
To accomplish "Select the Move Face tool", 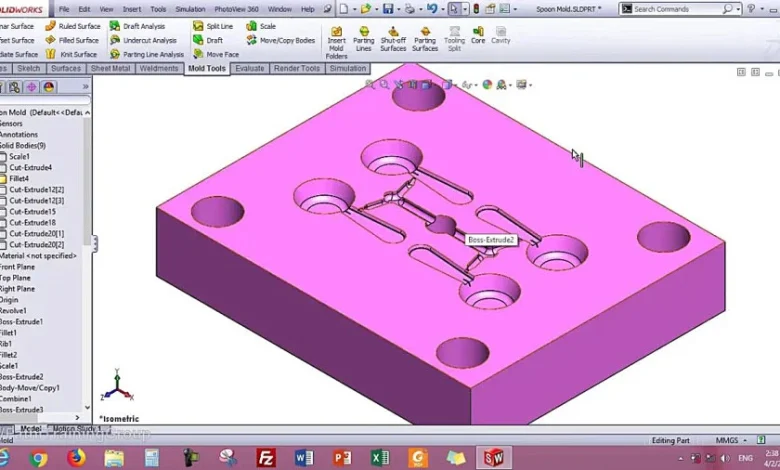I will pyautogui.click(x=216, y=54).
